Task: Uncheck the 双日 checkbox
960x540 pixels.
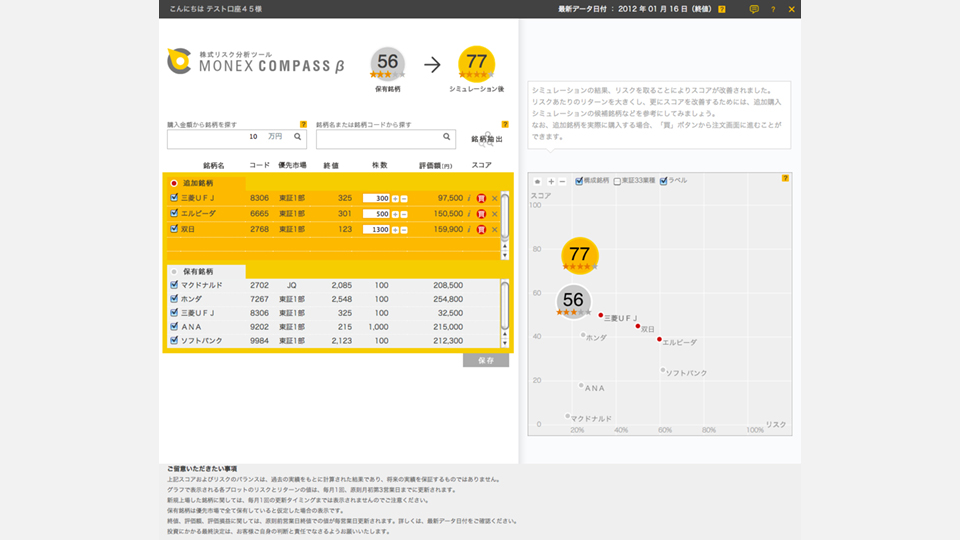Action: (x=174, y=228)
